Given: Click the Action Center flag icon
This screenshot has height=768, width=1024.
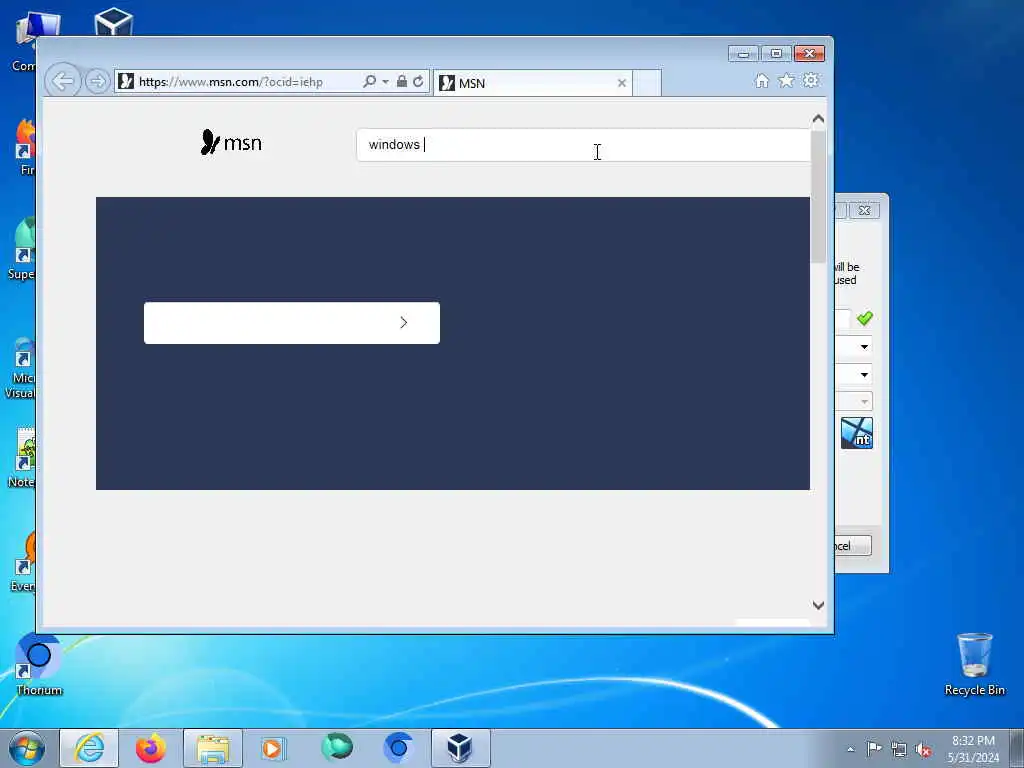Looking at the screenshot, I should click(x=874, y=749).
